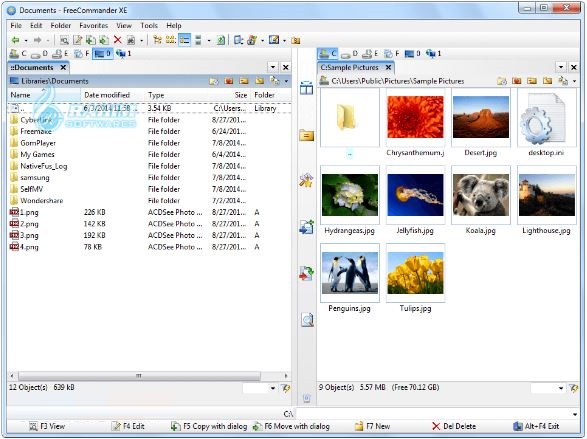The image size is (587, 439).
Task: Open the left tab list dropdown arrow
Action: (x=273, y=67)
